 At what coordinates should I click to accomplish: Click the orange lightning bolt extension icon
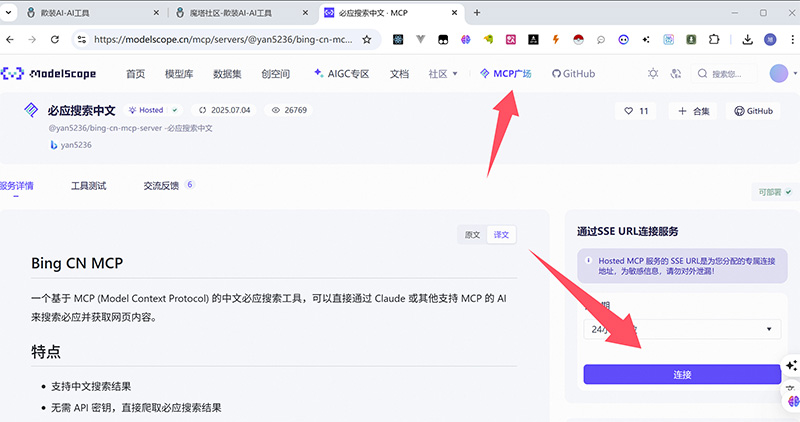click(556, 39)
